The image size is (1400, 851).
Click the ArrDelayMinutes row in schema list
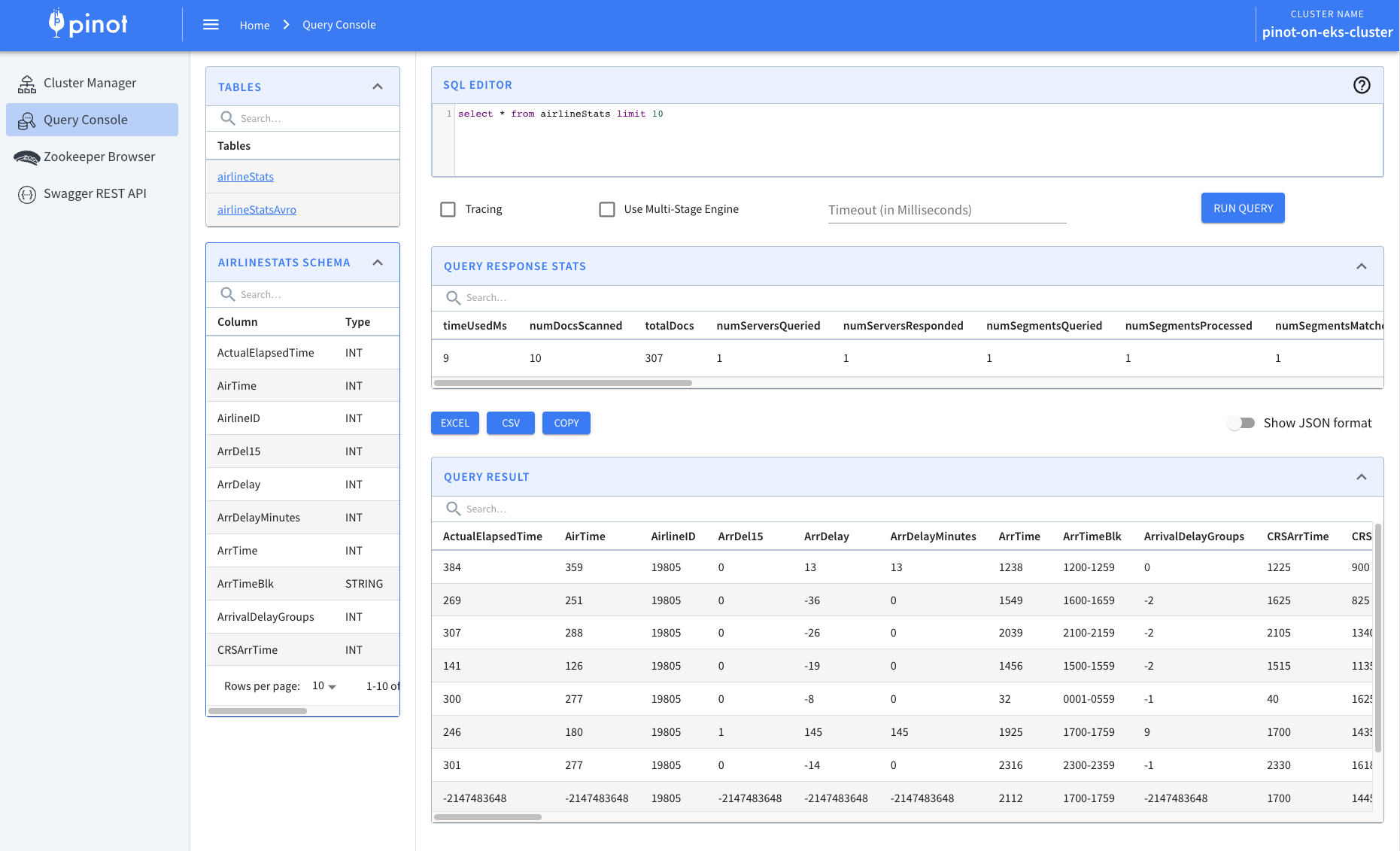pos(302,518)
